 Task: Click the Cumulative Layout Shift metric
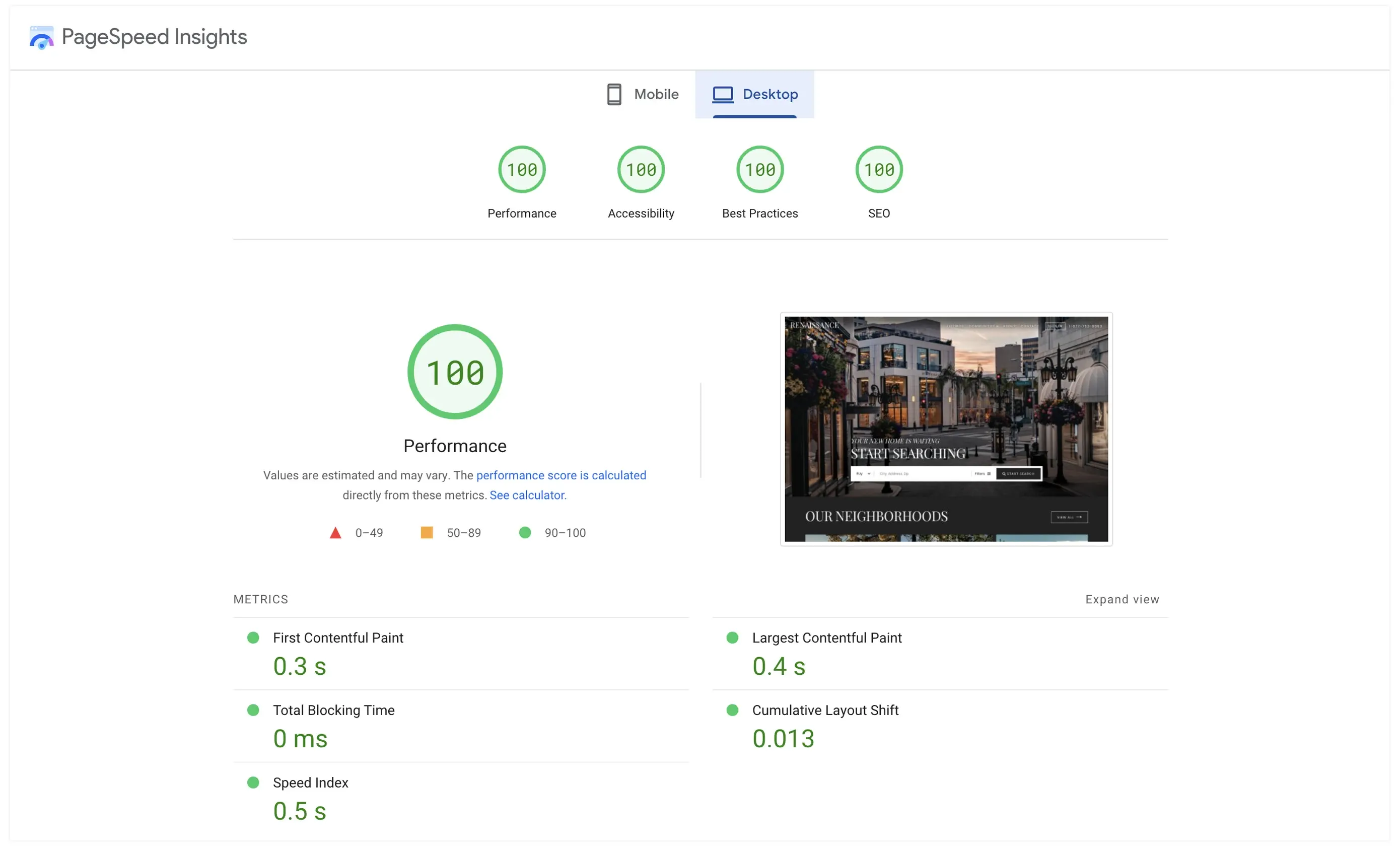click(825, 711)
